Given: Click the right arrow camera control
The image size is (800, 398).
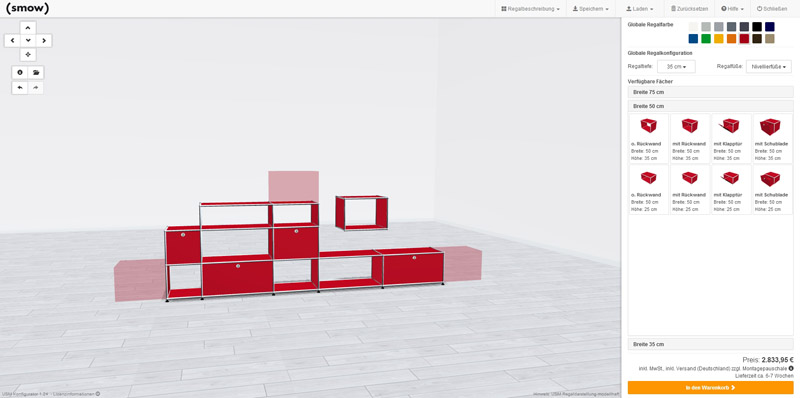Looking at the screenshot, I should 44,40.
